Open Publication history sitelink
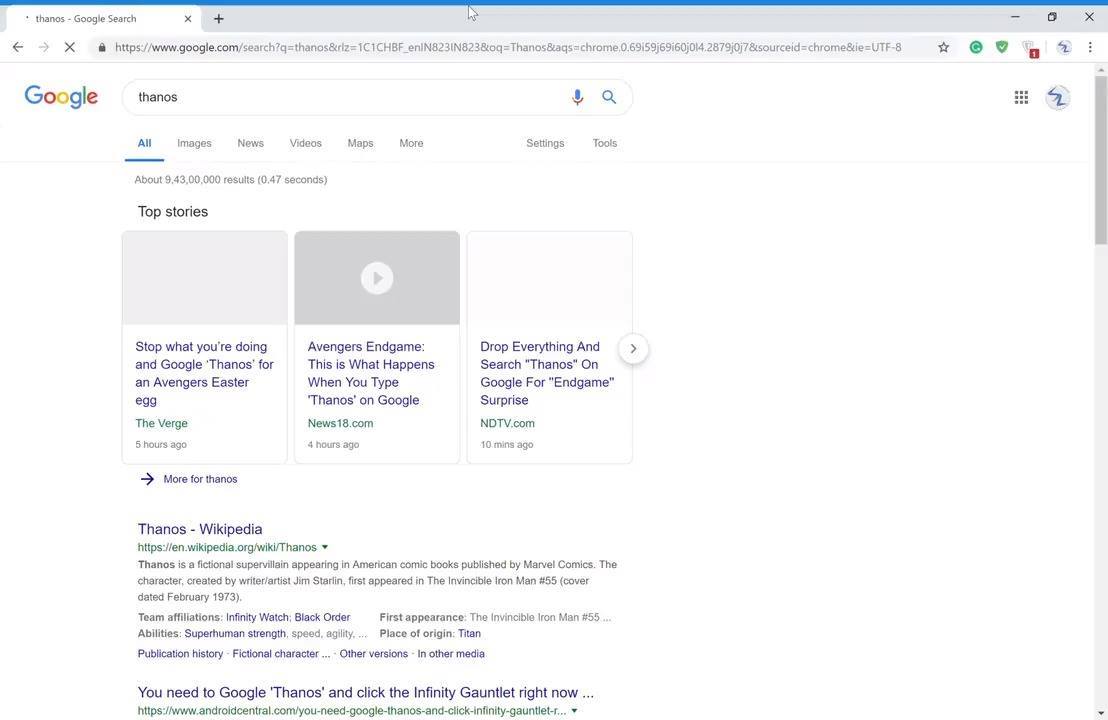 [180, 654]
